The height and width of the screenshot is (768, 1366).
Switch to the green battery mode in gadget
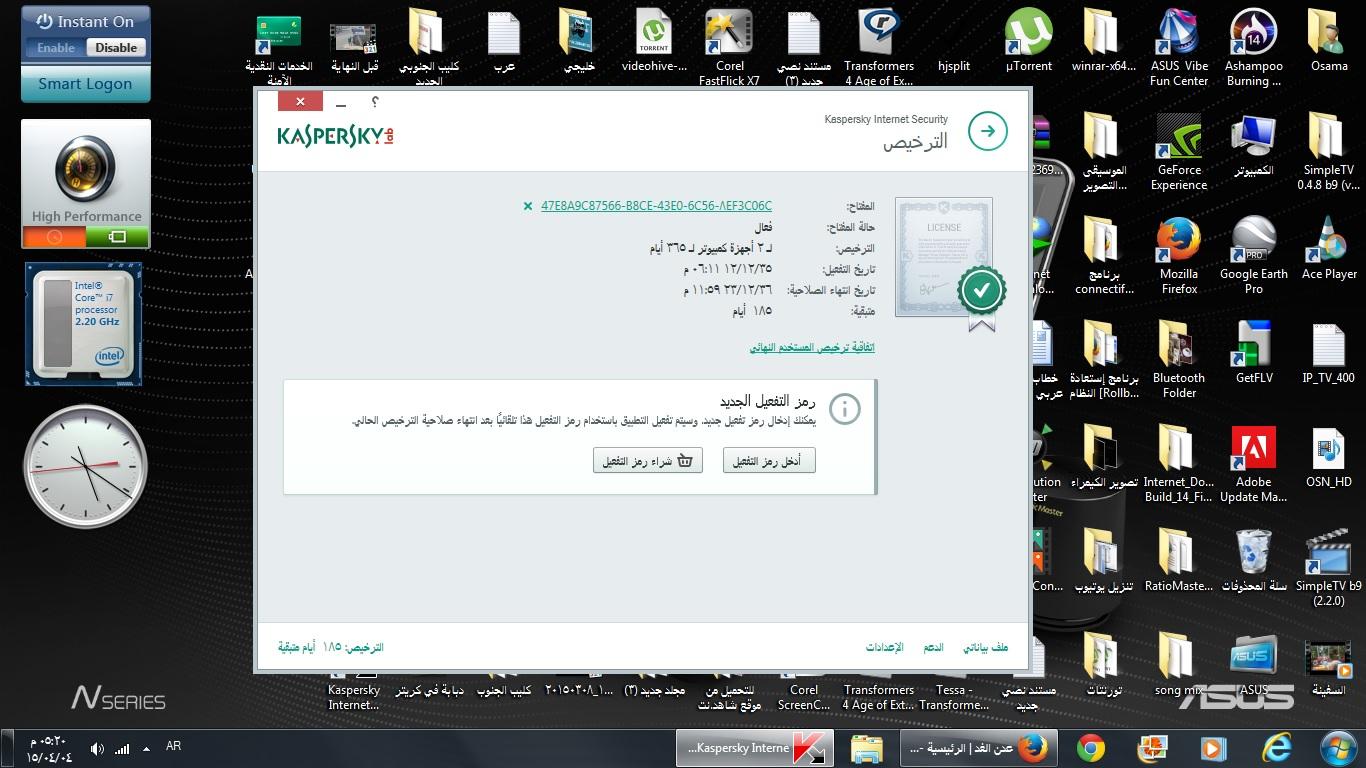[x=117, y=237]
